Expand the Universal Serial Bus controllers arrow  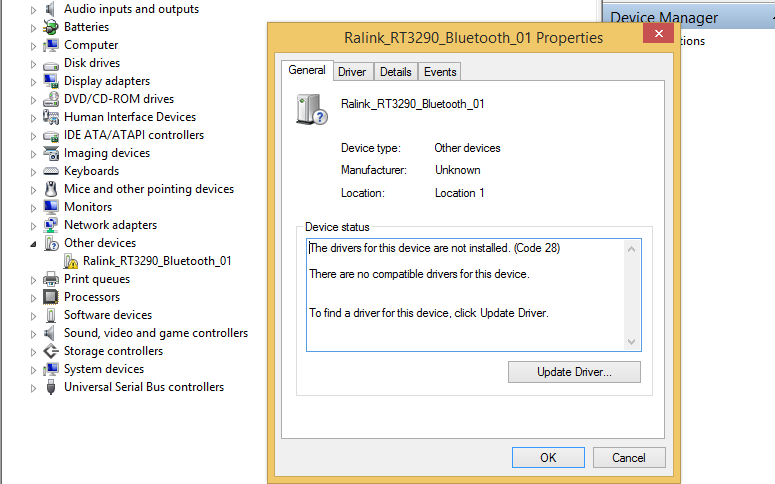[33, 388]
